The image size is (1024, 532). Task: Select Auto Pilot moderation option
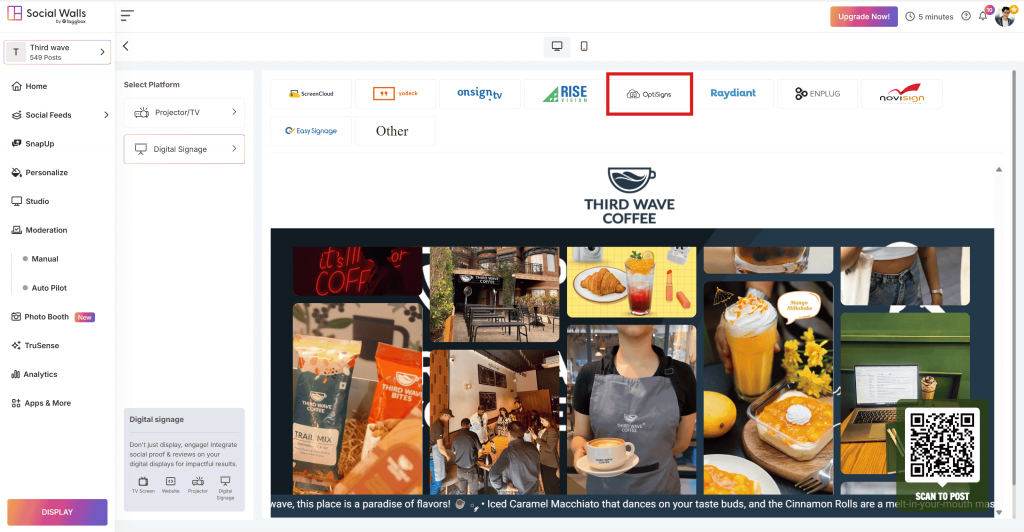tap(44, 288)
